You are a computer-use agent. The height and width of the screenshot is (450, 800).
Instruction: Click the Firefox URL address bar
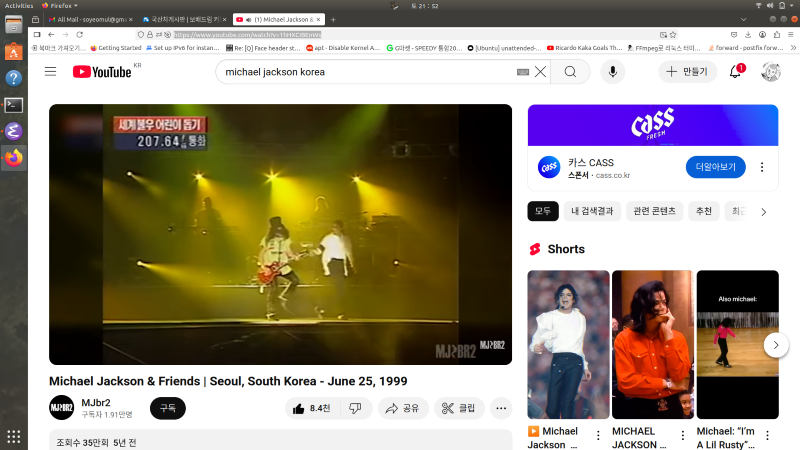408,35
